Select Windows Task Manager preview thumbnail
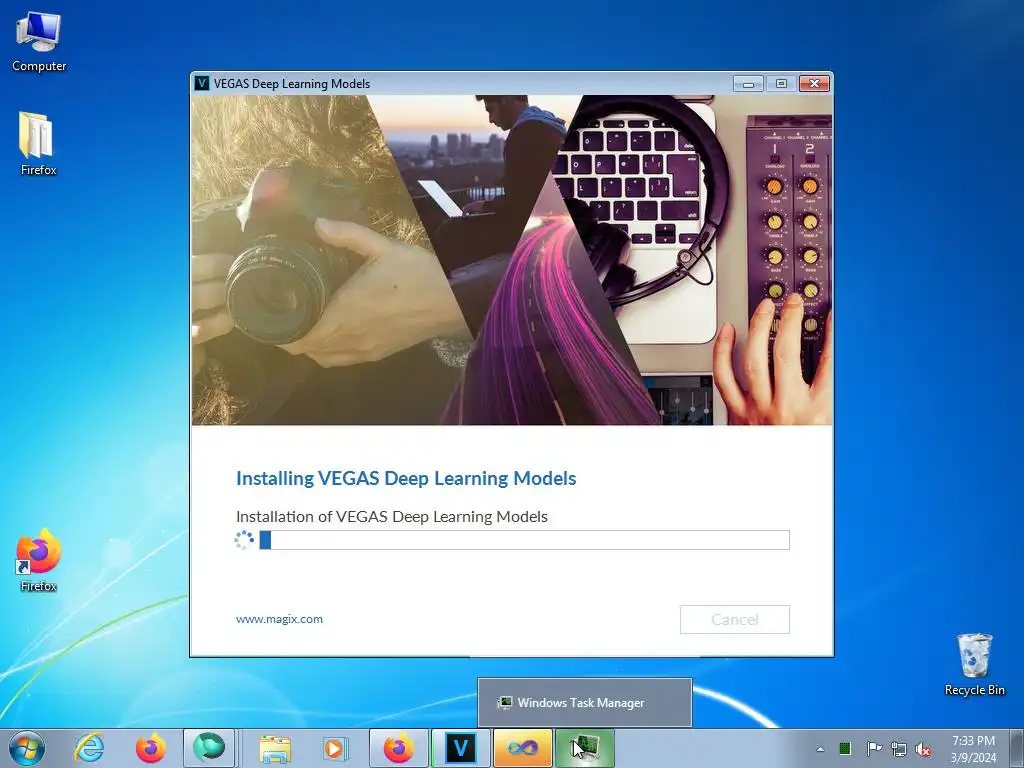The image size is (1024, 768). 584,703
